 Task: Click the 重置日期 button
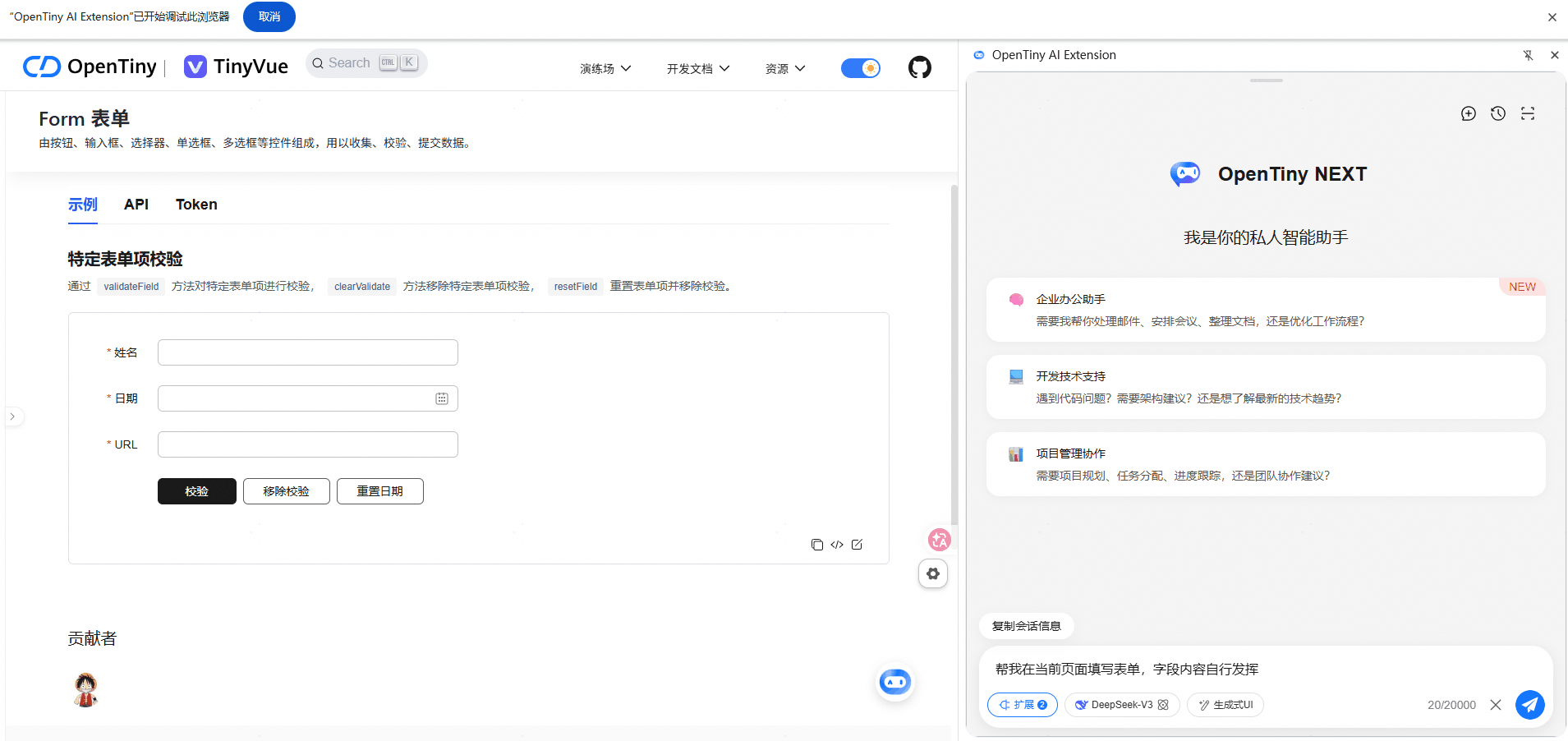[380, 491]
